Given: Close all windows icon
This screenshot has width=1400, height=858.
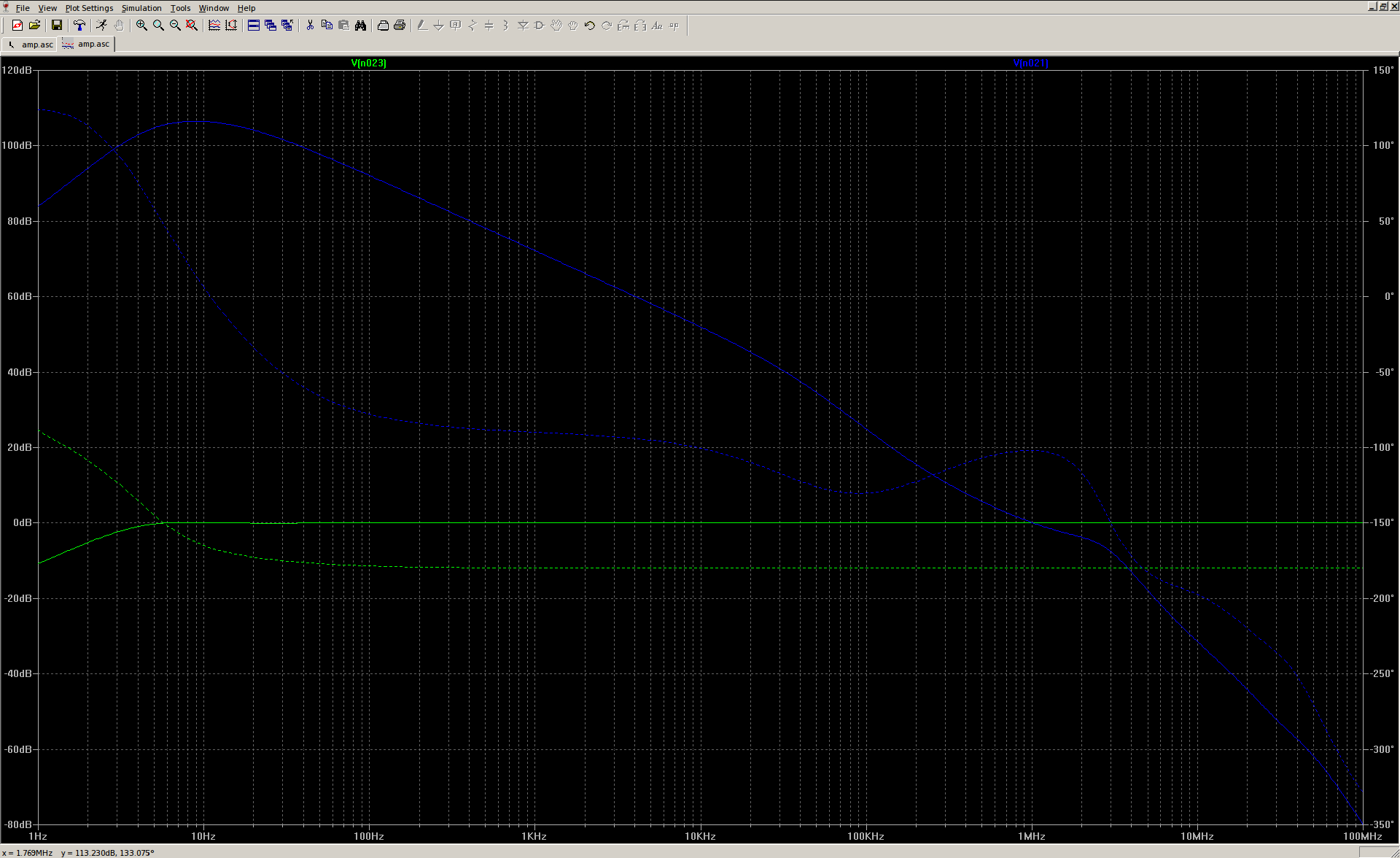Looking at the screenshot, I should [x=287, y=26].
